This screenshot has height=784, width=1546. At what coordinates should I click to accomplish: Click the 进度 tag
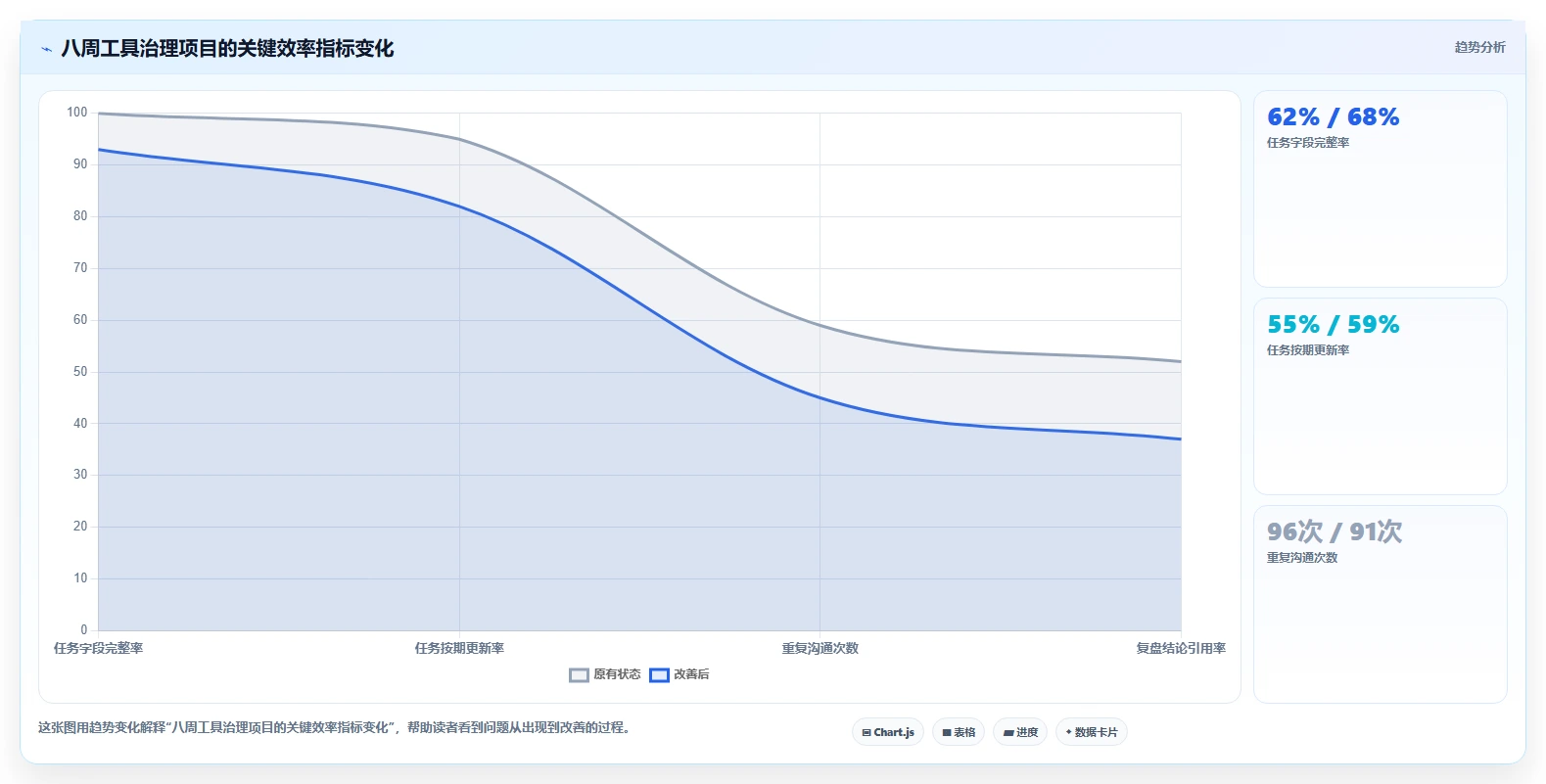1020,732
